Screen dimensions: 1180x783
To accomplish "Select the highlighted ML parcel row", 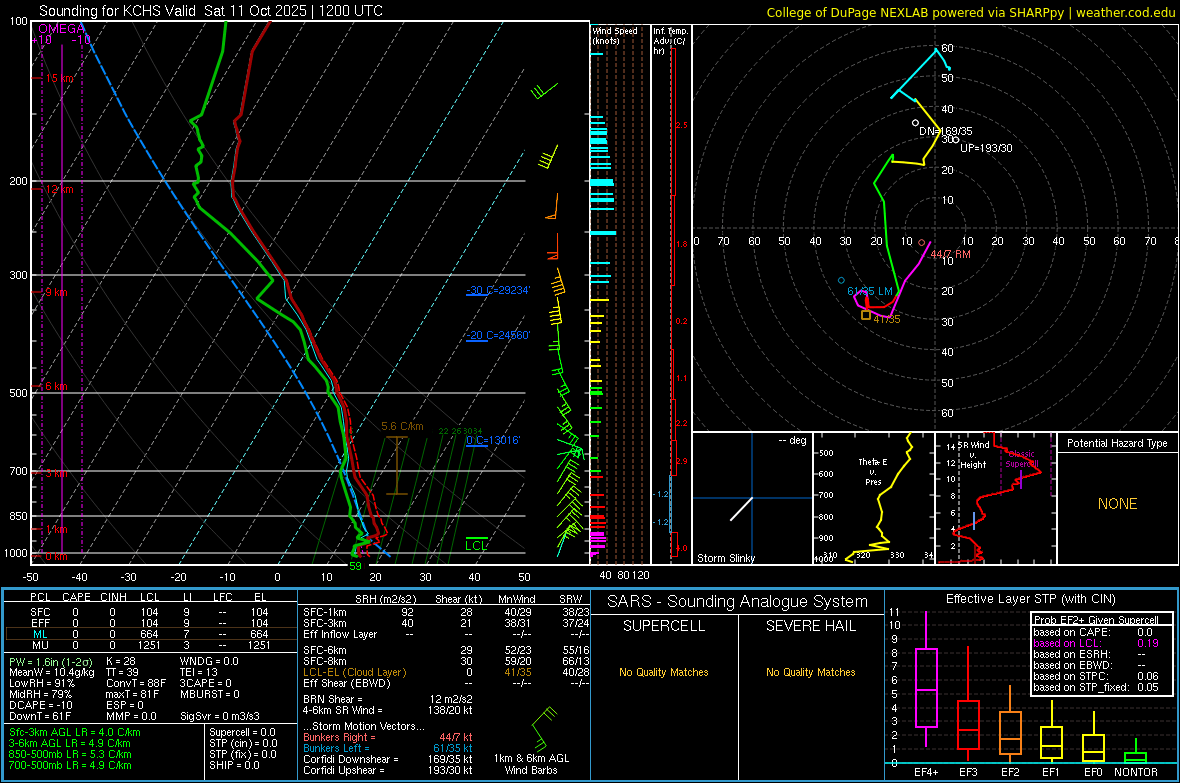I will click(x=151, y=634).
